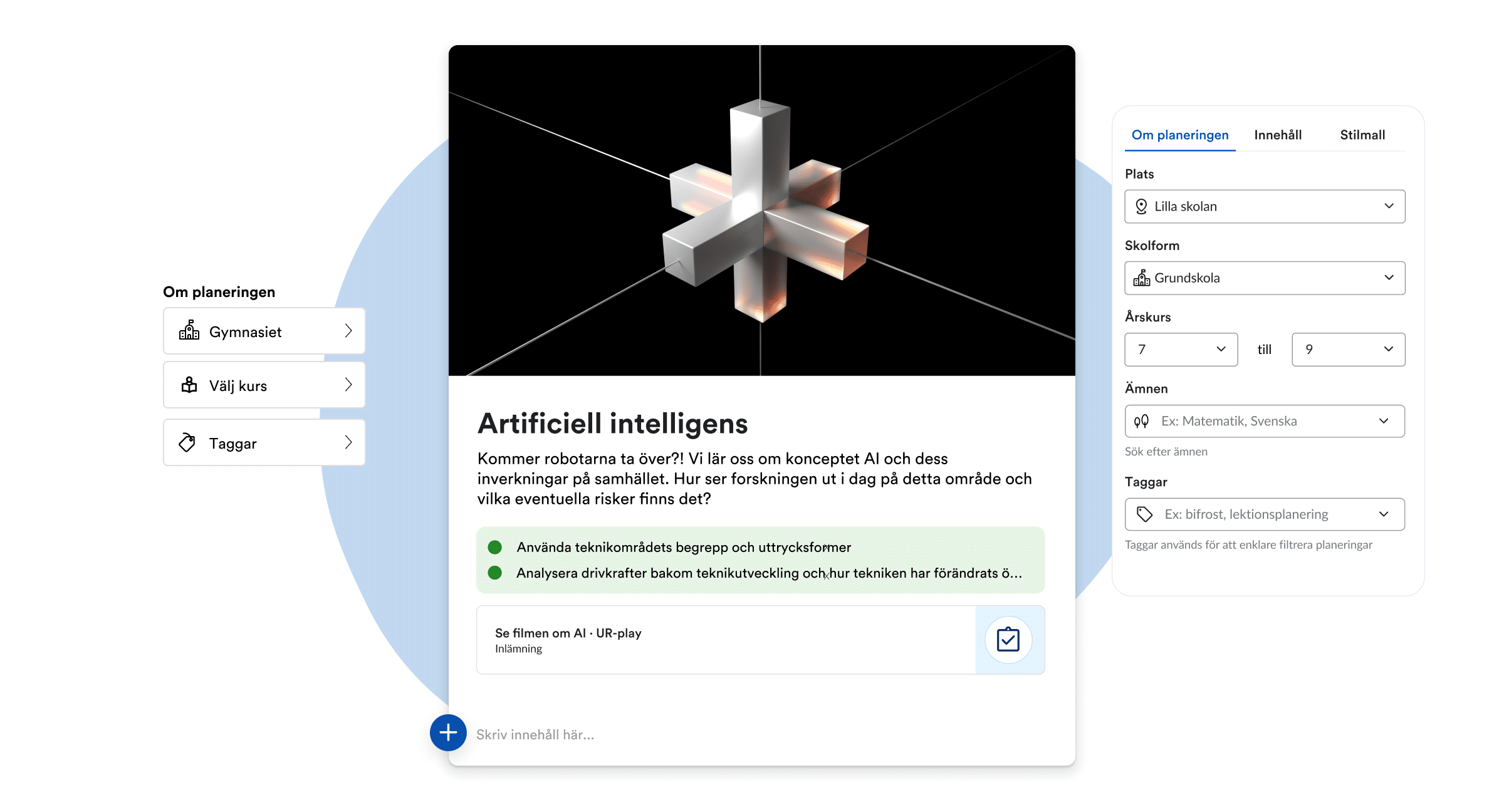1504x812 pixels.
Task: Click the subjects icon in Ämnen field
Action: (x=1141, y=421)
